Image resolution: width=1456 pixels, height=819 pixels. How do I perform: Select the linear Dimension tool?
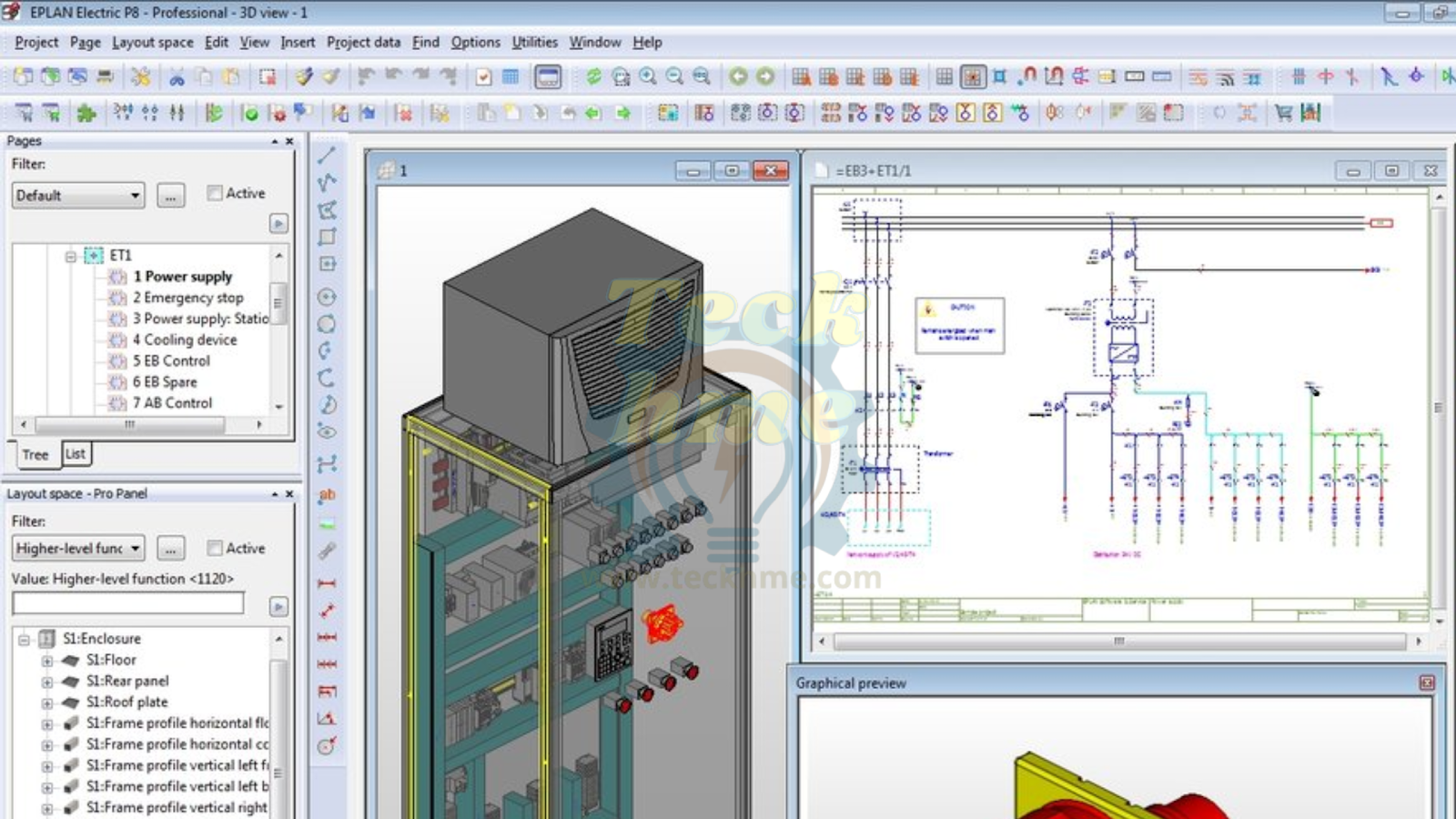pyautogui.click(x=327, y=582)
